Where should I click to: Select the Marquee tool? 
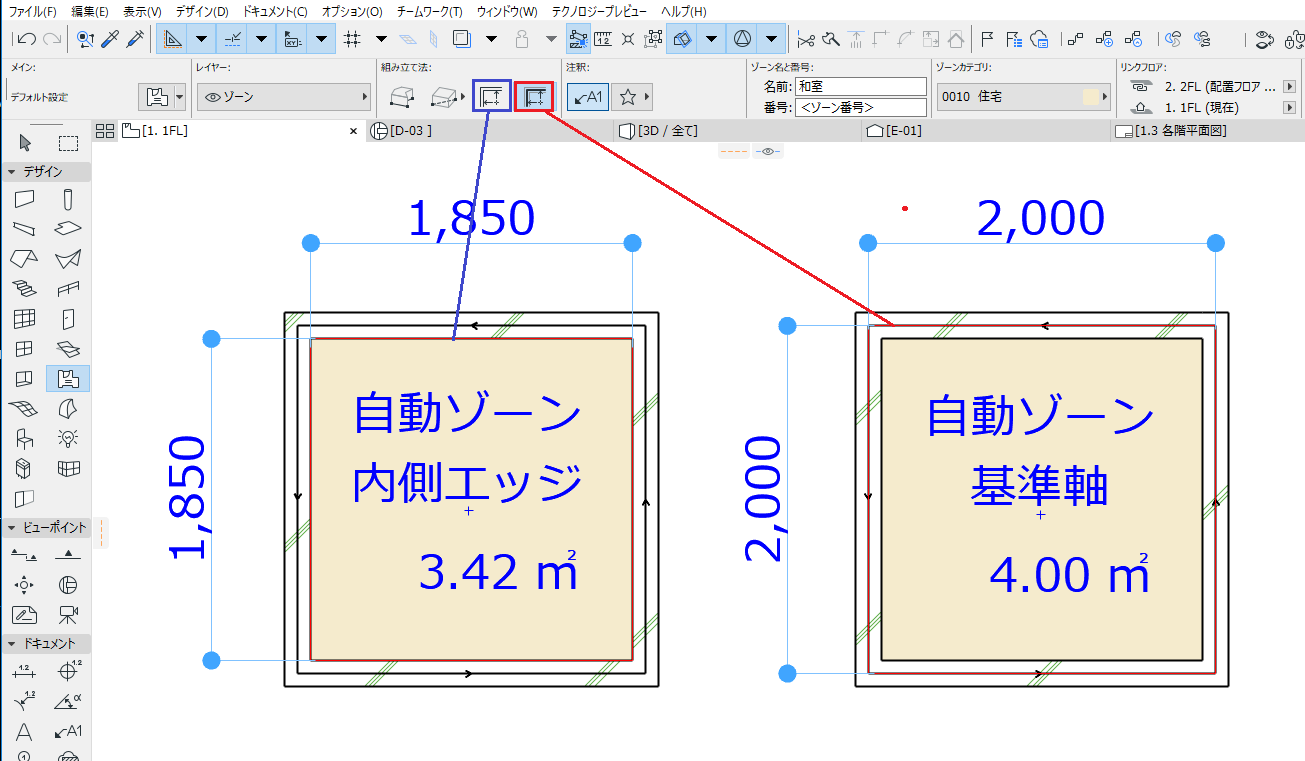pos(68,143)
